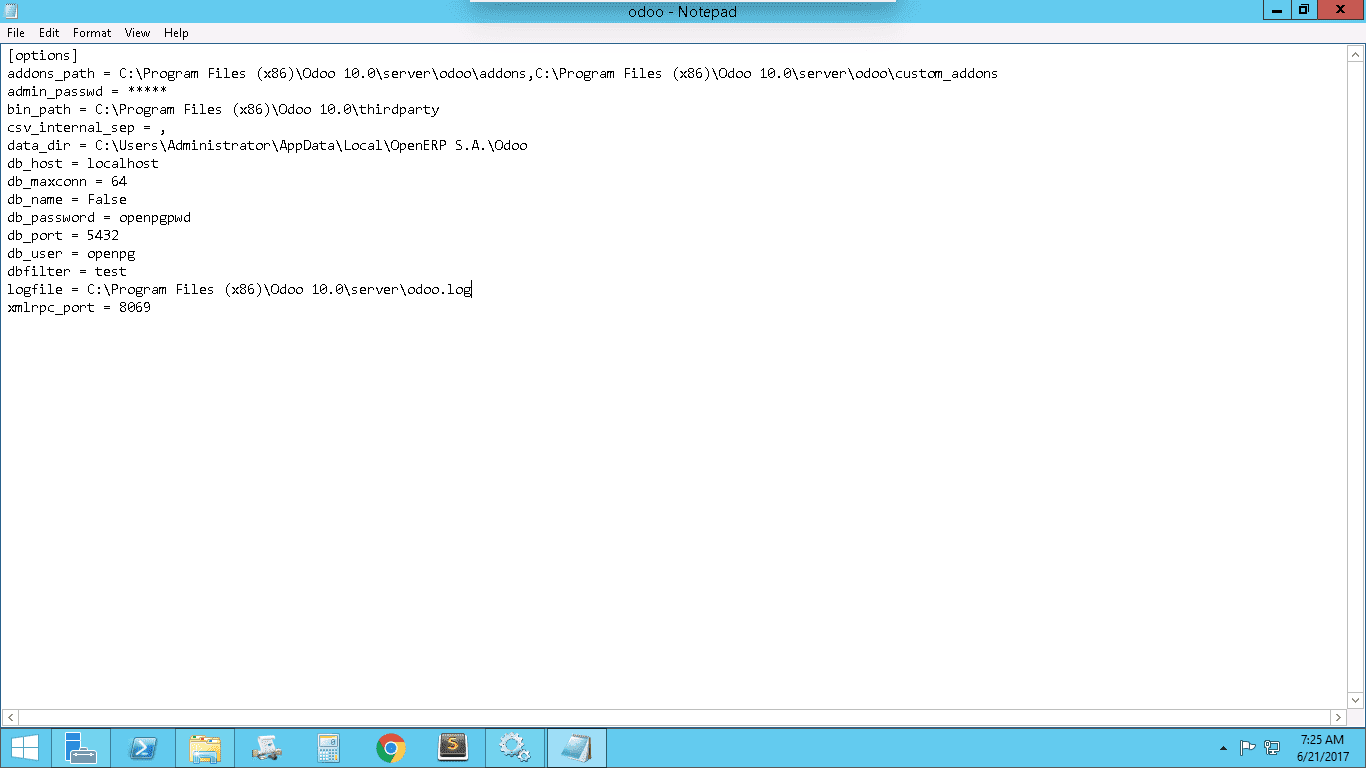Open Sublime Text from the taskbar
The height and width of the screenshot is (768, 1366).
point(453,748)
